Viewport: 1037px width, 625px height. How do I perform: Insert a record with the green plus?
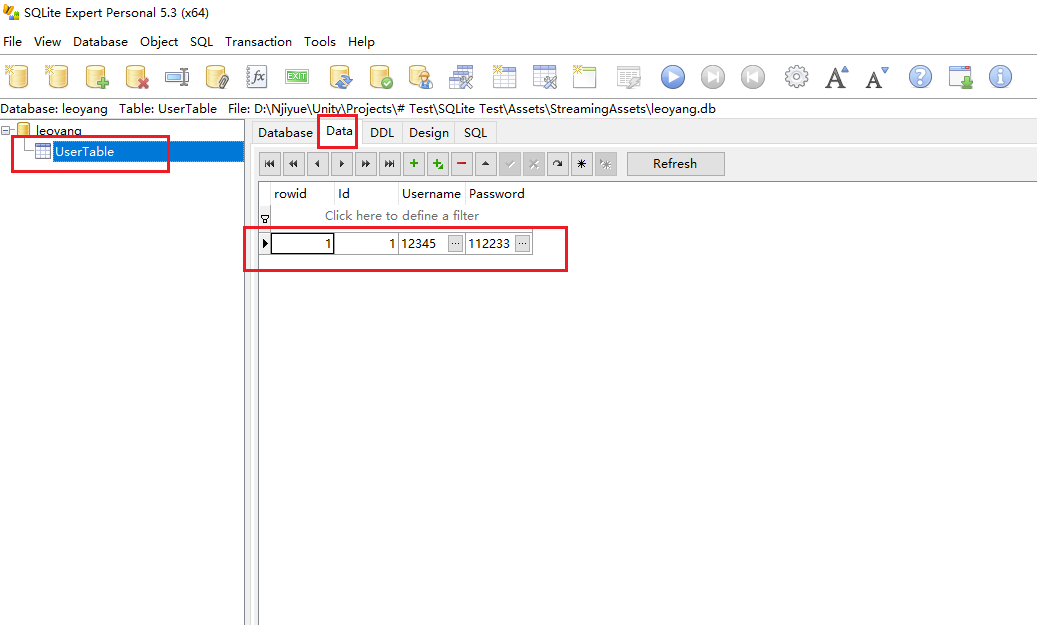(x=414, y=163)
